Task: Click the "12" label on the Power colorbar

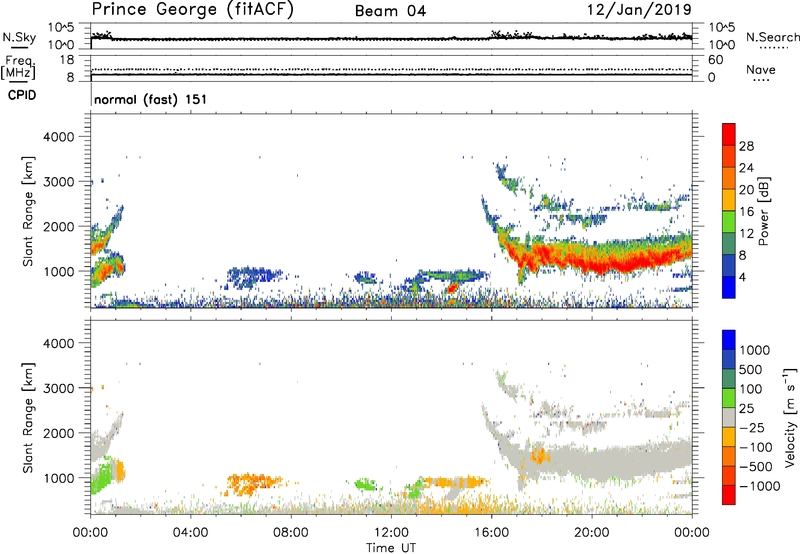Action: (x=746, y=234)
